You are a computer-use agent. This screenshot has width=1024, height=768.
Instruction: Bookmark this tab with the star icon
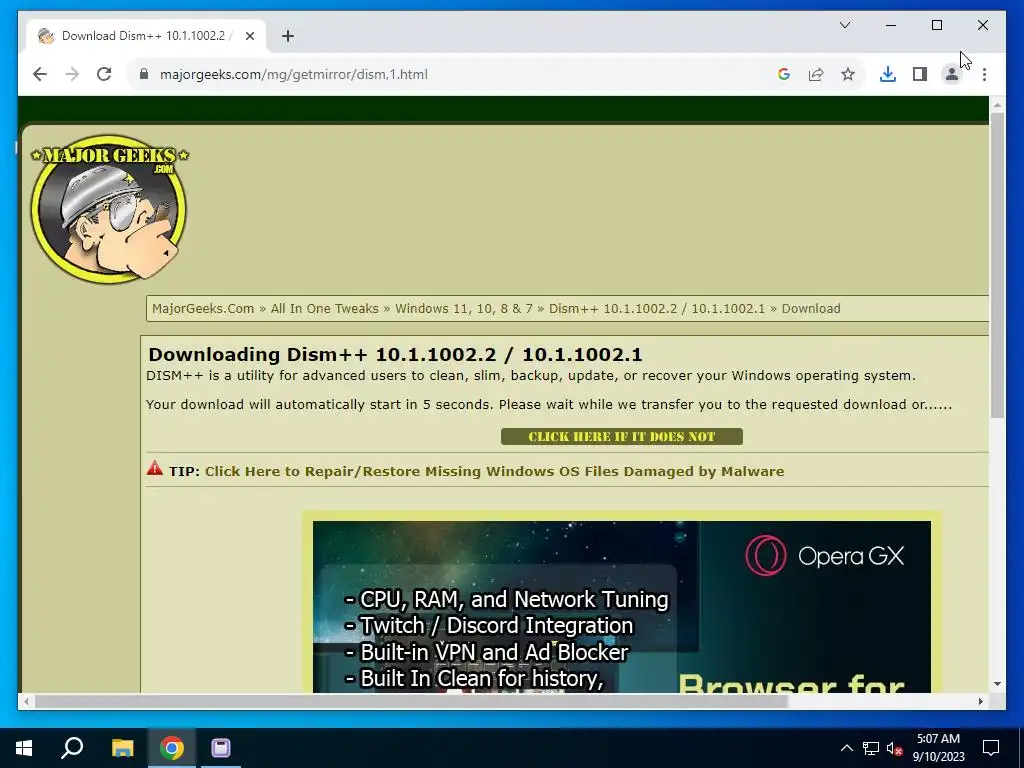[848, 74]
